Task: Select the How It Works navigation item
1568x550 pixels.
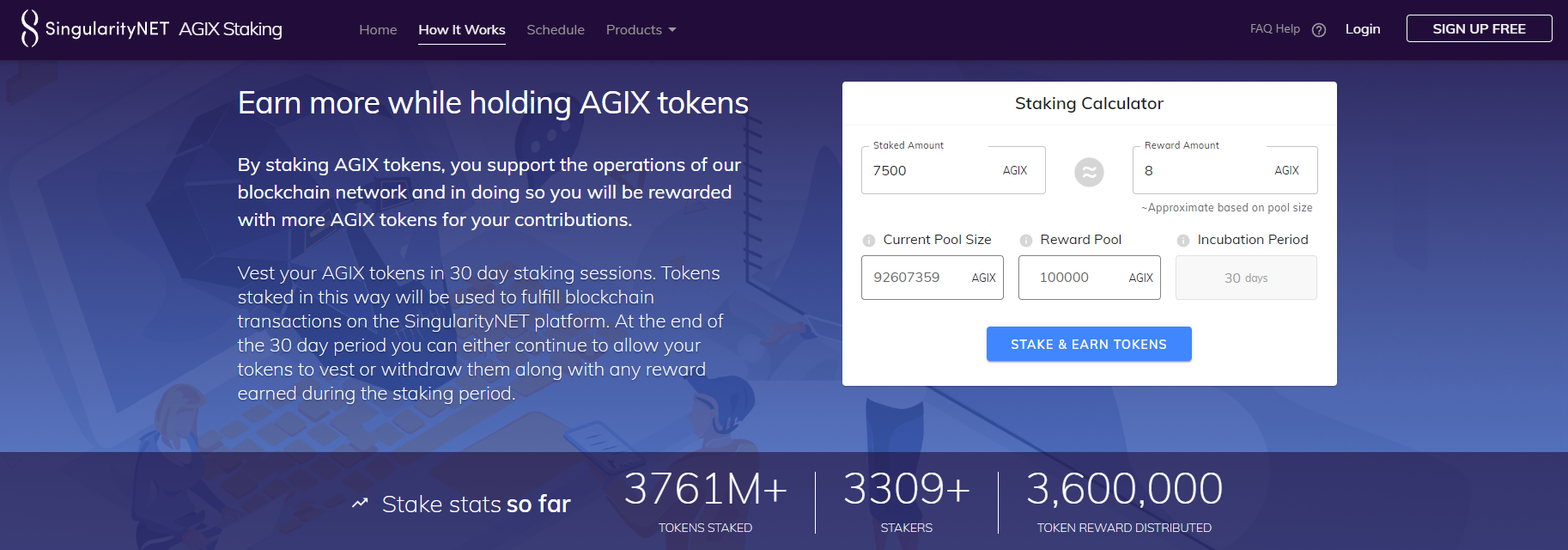Action: coord(461,29)
